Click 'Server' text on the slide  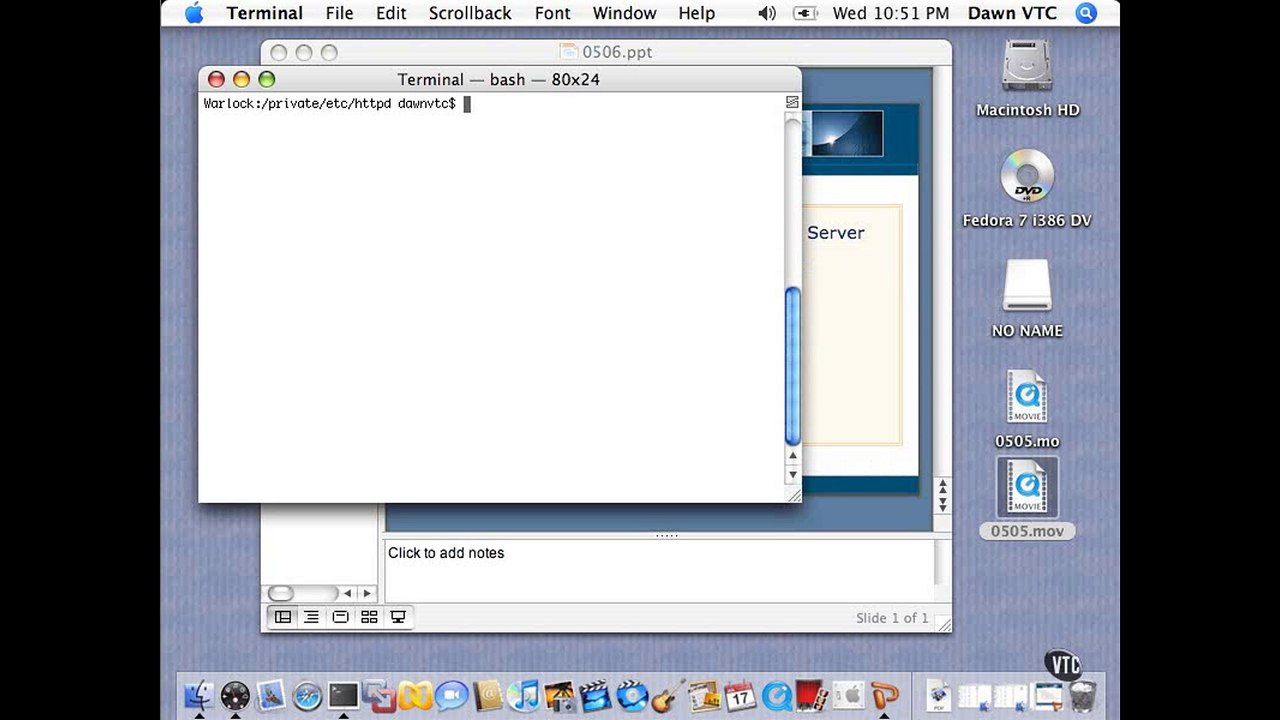point(836,232)
